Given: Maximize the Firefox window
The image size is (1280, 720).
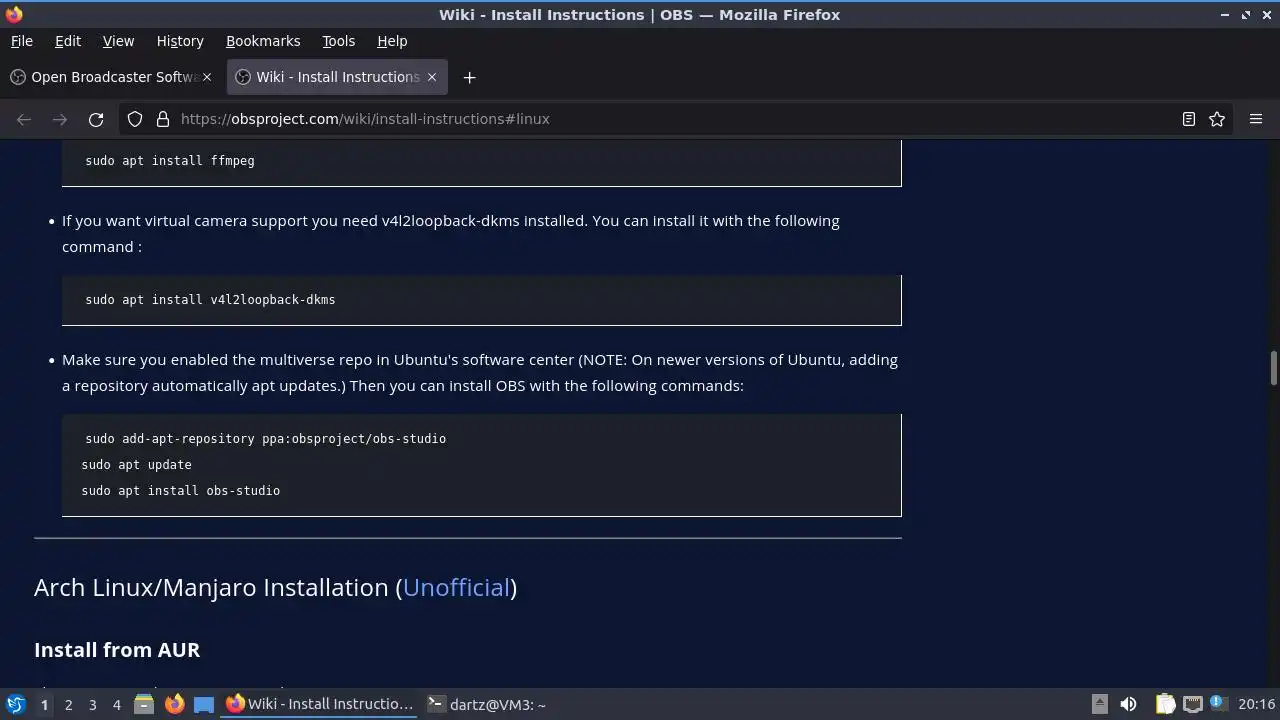Looking at the screenshot, I should [1246, 15].
